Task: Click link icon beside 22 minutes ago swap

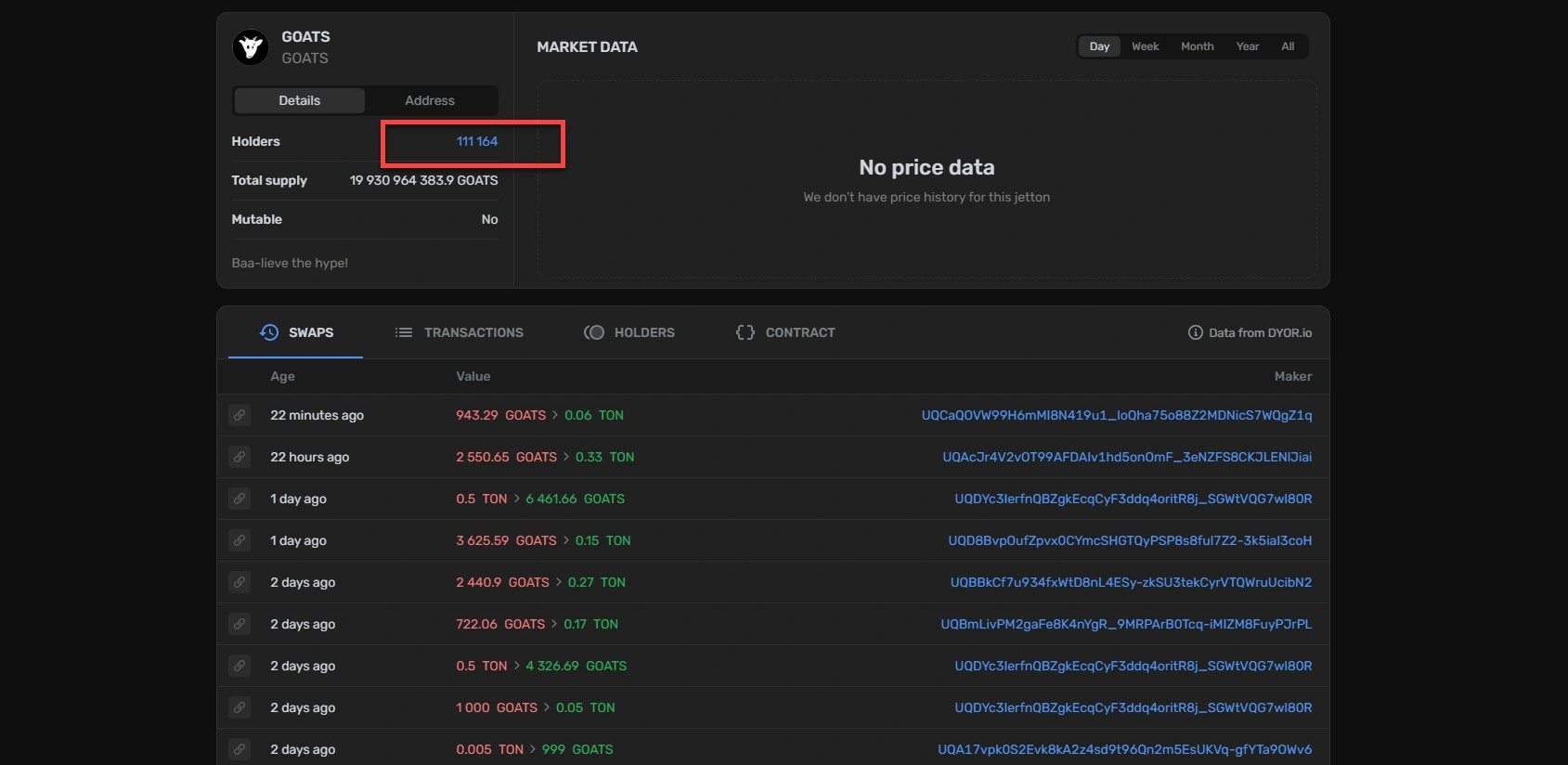Action: pos(240,415)
